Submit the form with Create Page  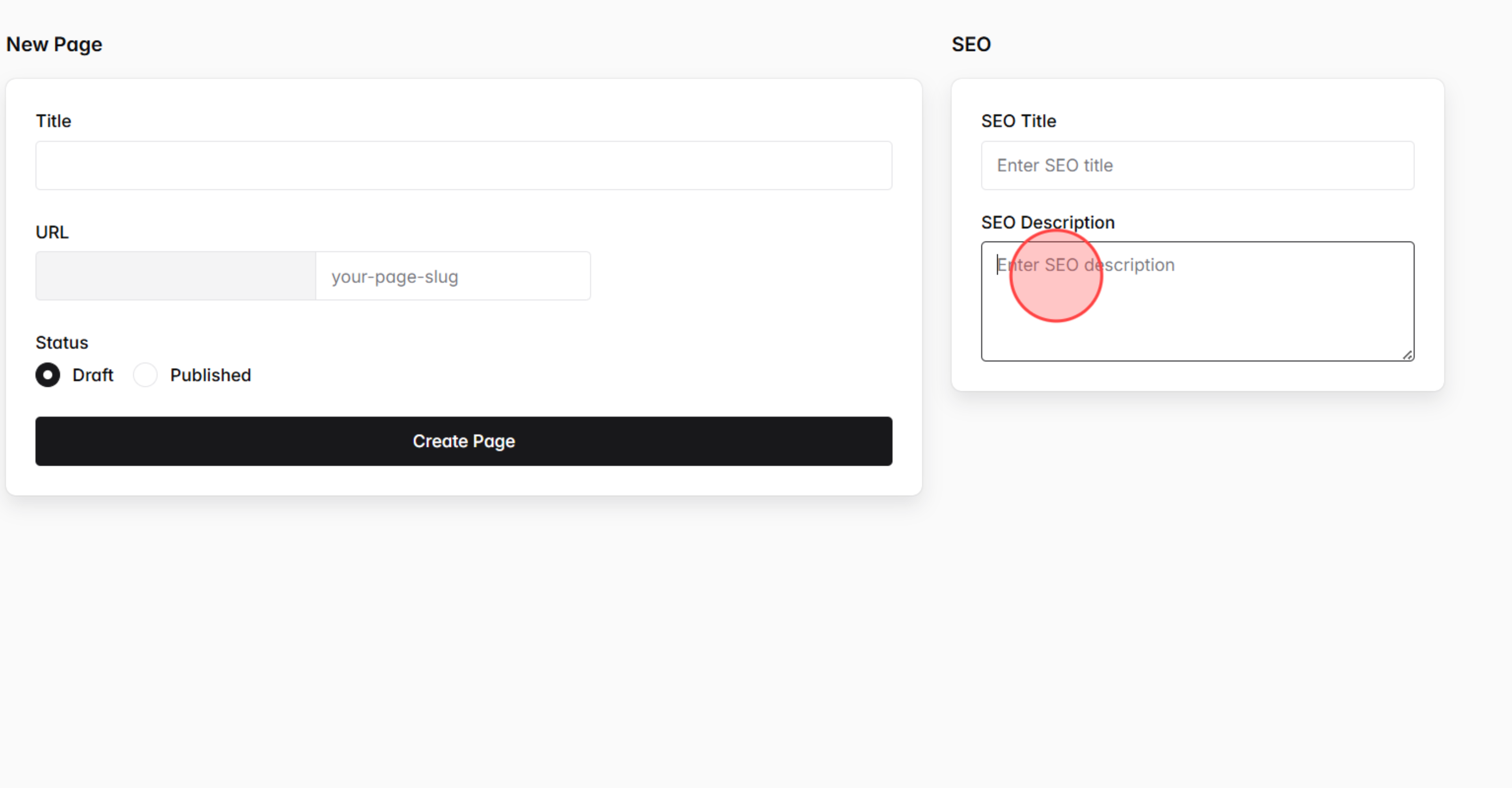click(x=464, y=441)
